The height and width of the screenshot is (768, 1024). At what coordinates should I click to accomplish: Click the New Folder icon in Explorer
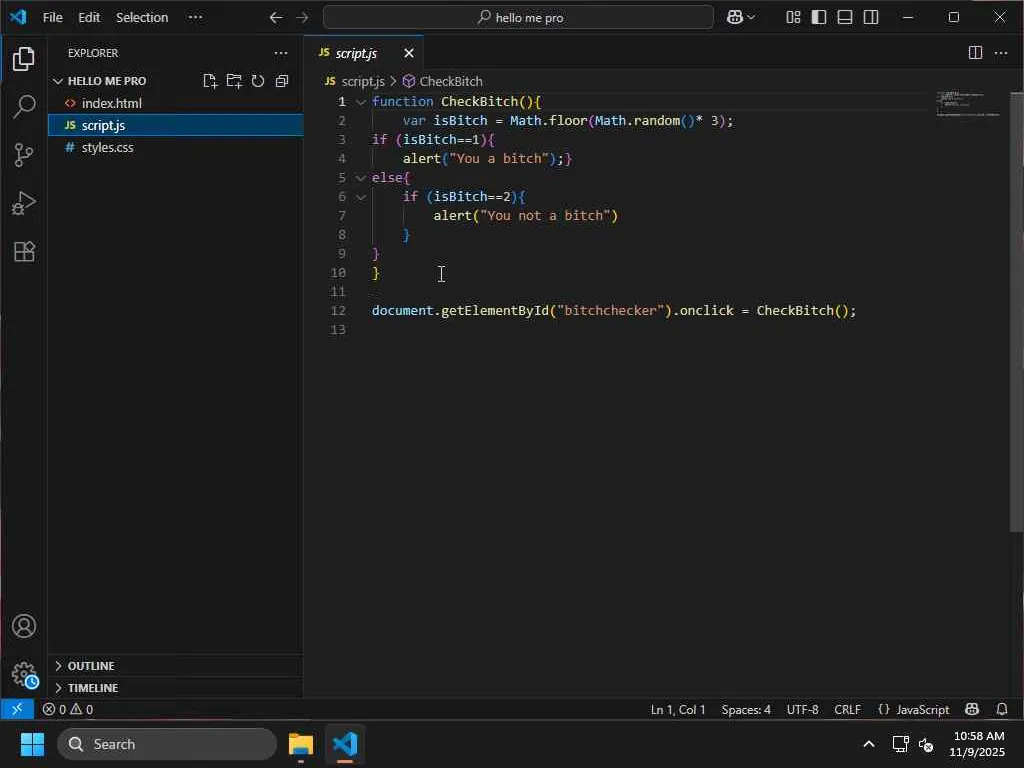point(234,81)
